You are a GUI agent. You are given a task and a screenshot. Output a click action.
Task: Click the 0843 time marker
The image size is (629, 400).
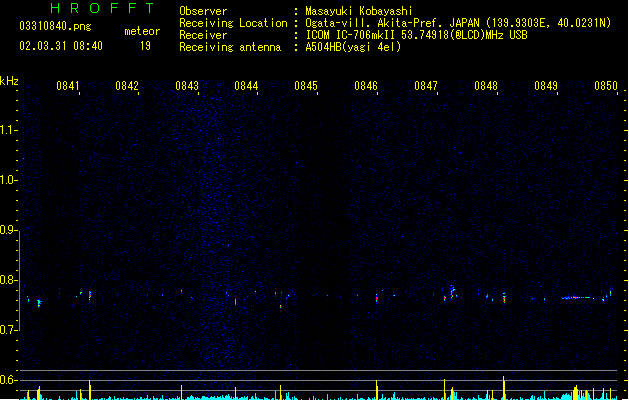tap(187, 86)
